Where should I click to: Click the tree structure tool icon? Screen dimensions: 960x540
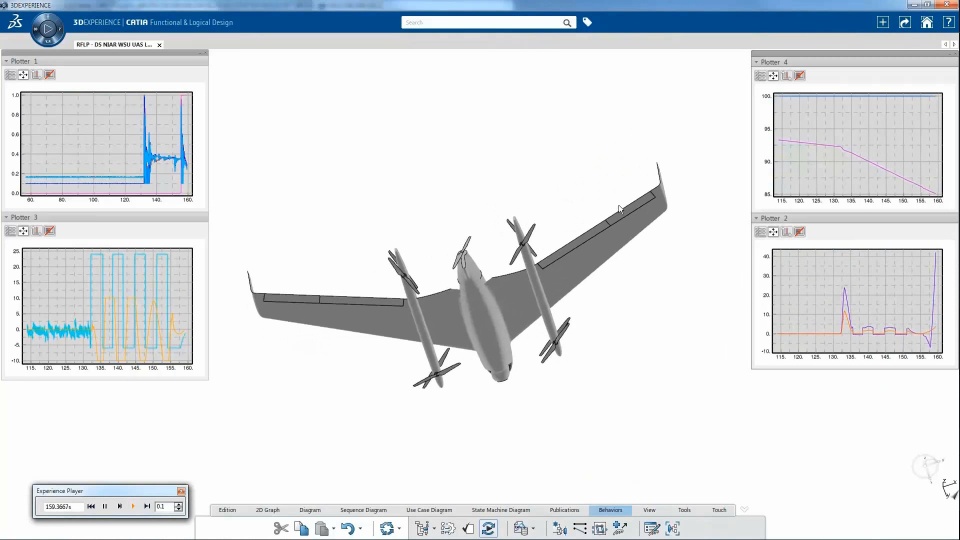[421, 528]
